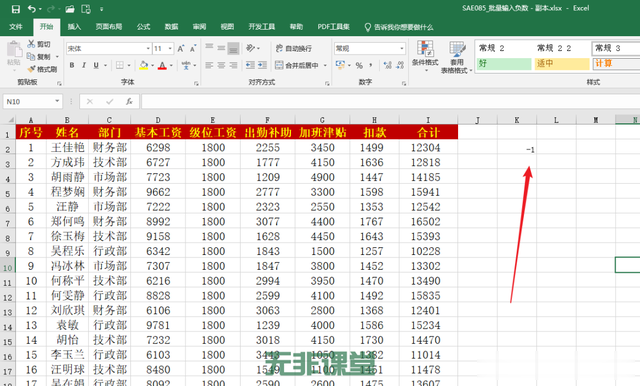Click the cell borders icon
Screen dimensions: 640x386
(120, 65)
